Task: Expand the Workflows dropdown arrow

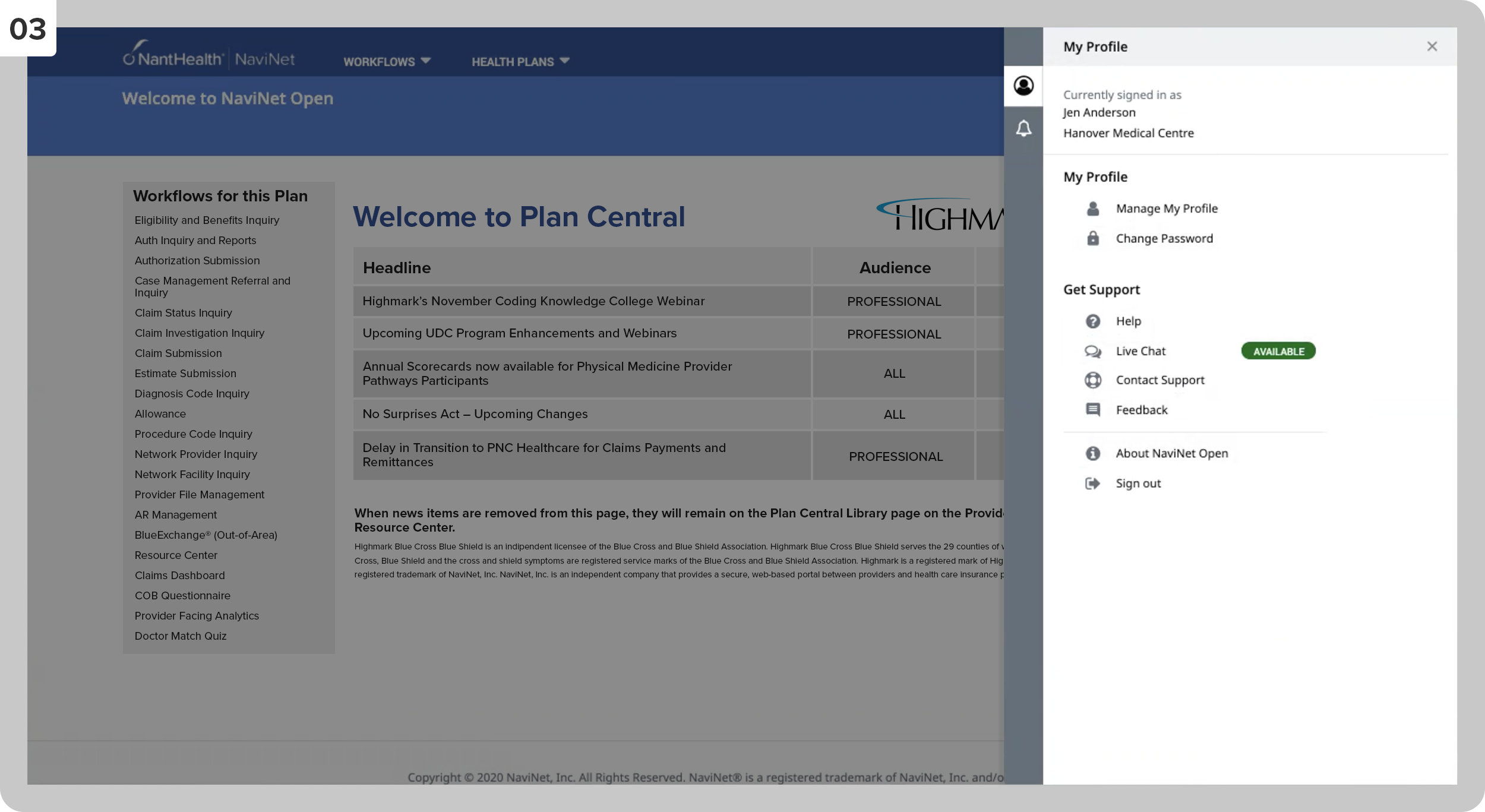Action: pos(425,61)
